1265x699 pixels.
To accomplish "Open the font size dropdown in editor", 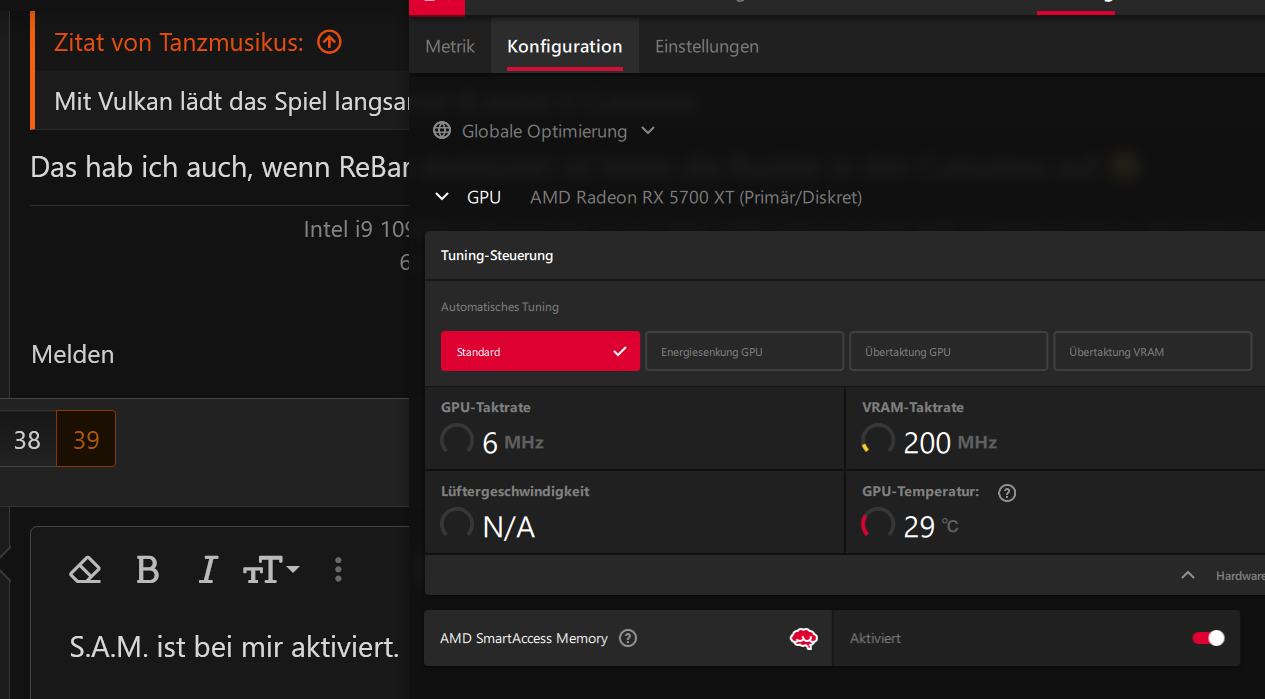I will [271, 570].
